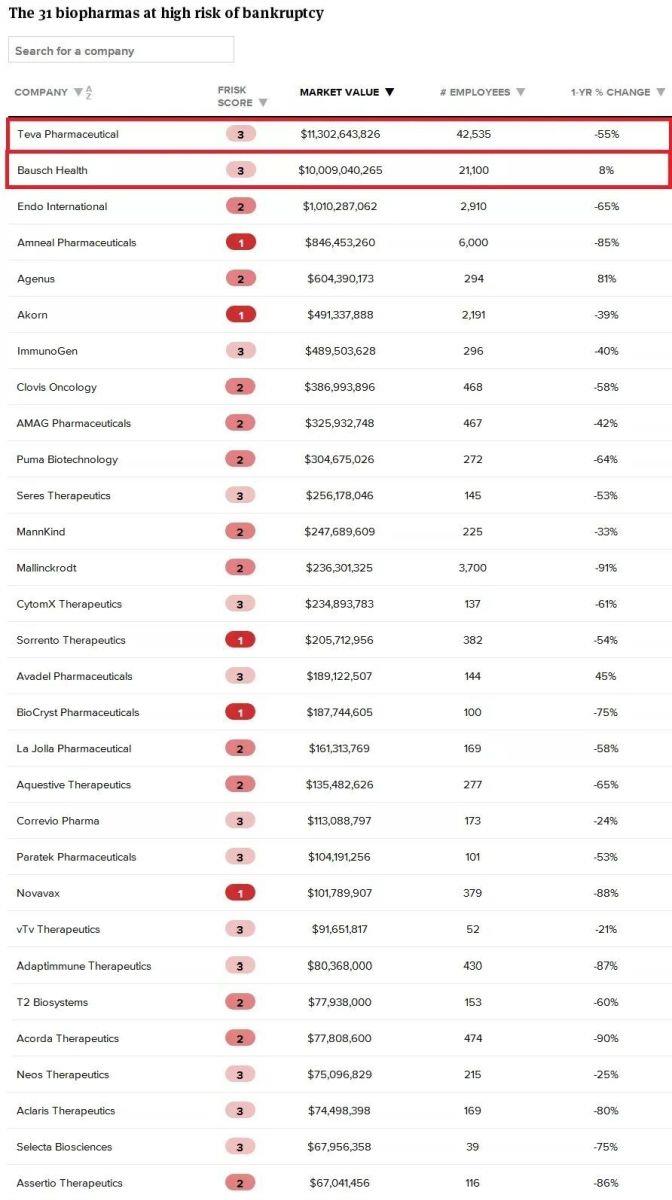This screenshot has height=1200, width=672.
Task: Click the Market Value sort arrow
Action: 389,92
